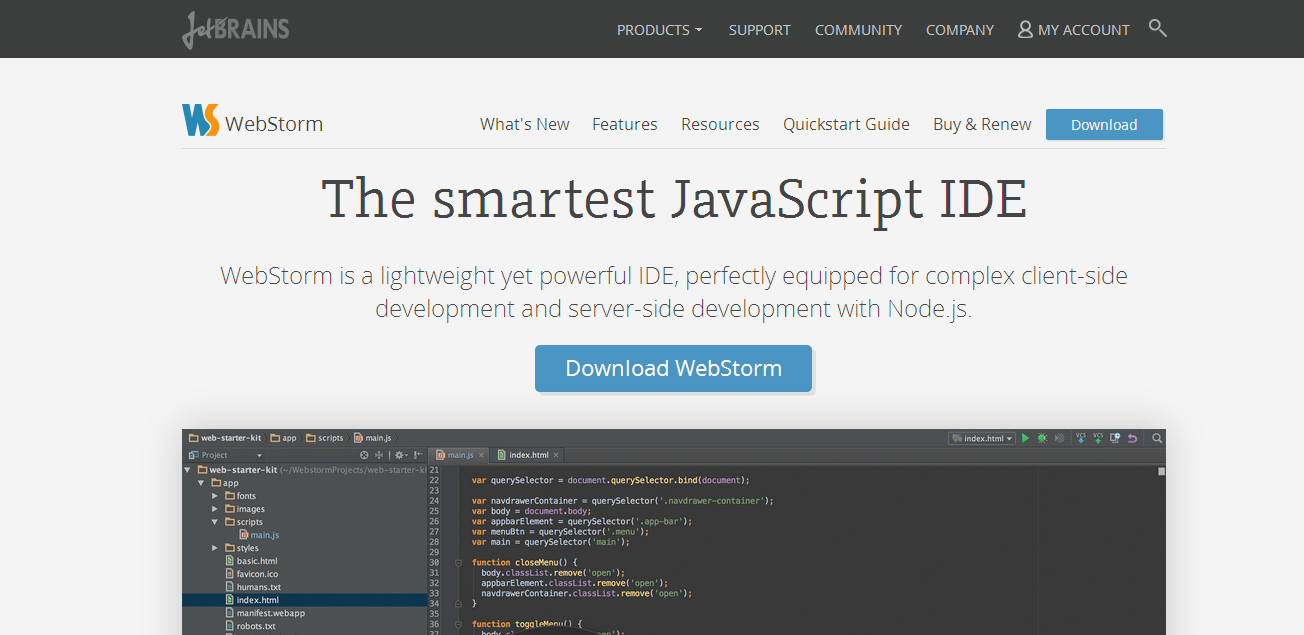Viewport: 1304px width, 635px height.
Task: Open the Company menu item
Action: (960, 30)
